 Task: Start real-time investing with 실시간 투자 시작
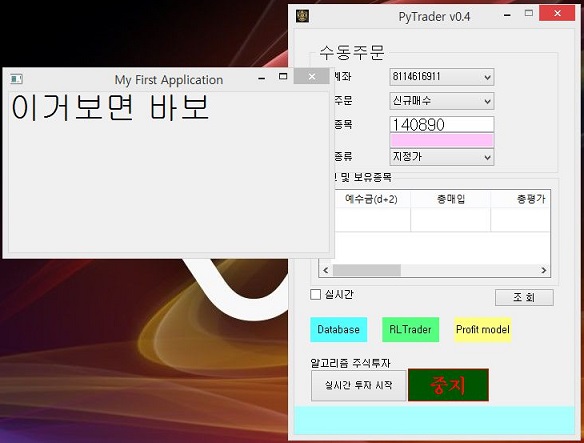[358, 385]
